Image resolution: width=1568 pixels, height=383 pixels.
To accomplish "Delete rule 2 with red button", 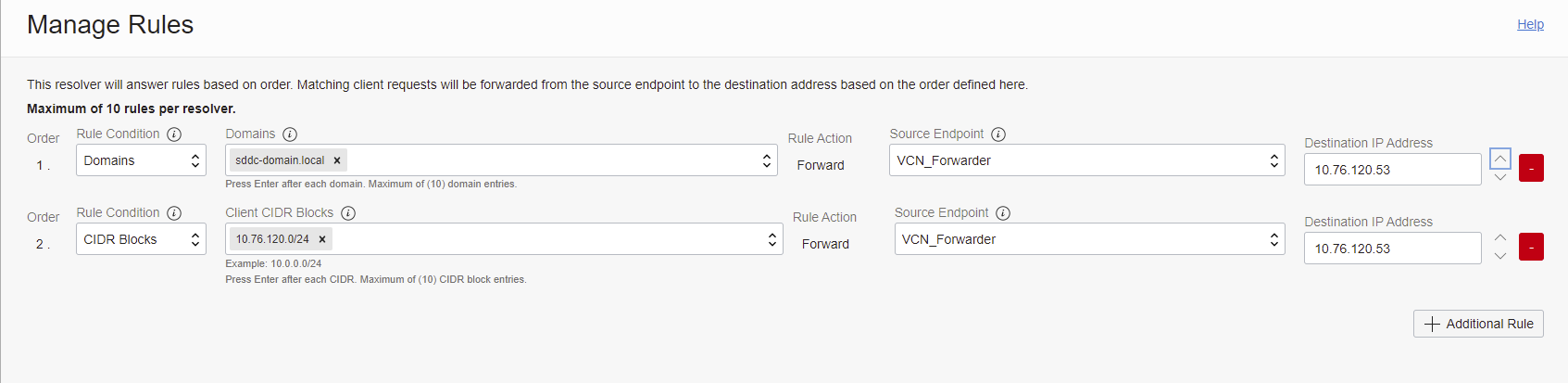I will [x=1531, y=248].
